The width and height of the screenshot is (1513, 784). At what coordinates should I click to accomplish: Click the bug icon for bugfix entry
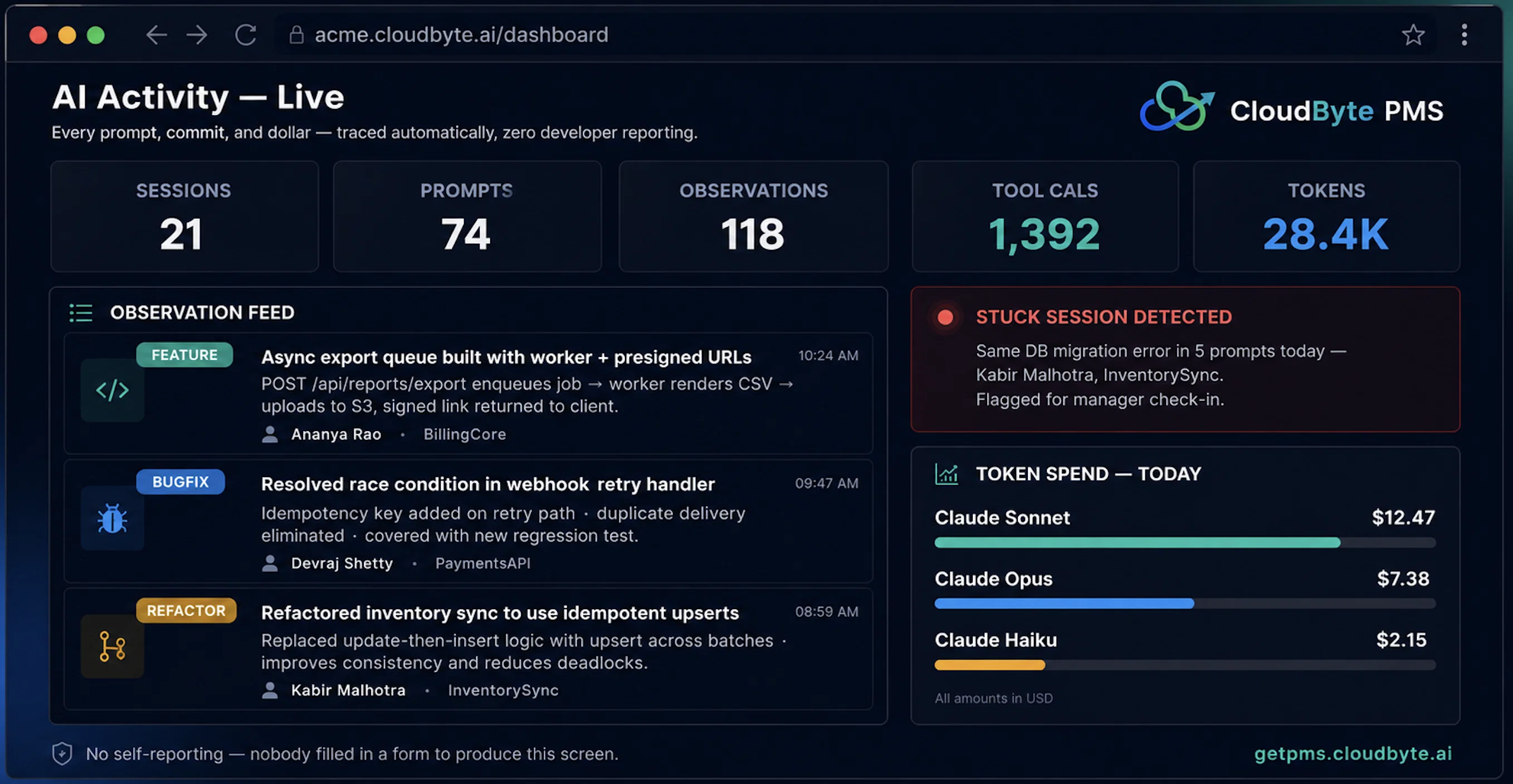(x=112, y=518)
